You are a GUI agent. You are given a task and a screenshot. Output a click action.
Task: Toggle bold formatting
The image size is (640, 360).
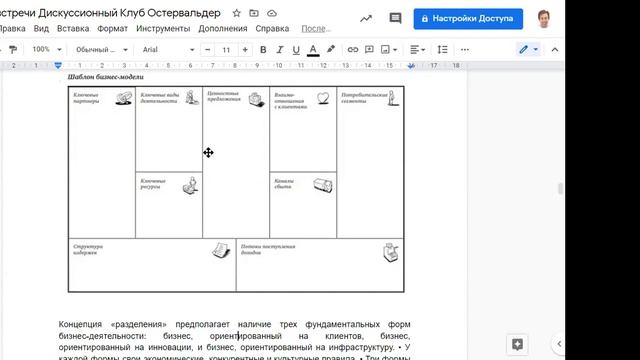click(263, 50)
